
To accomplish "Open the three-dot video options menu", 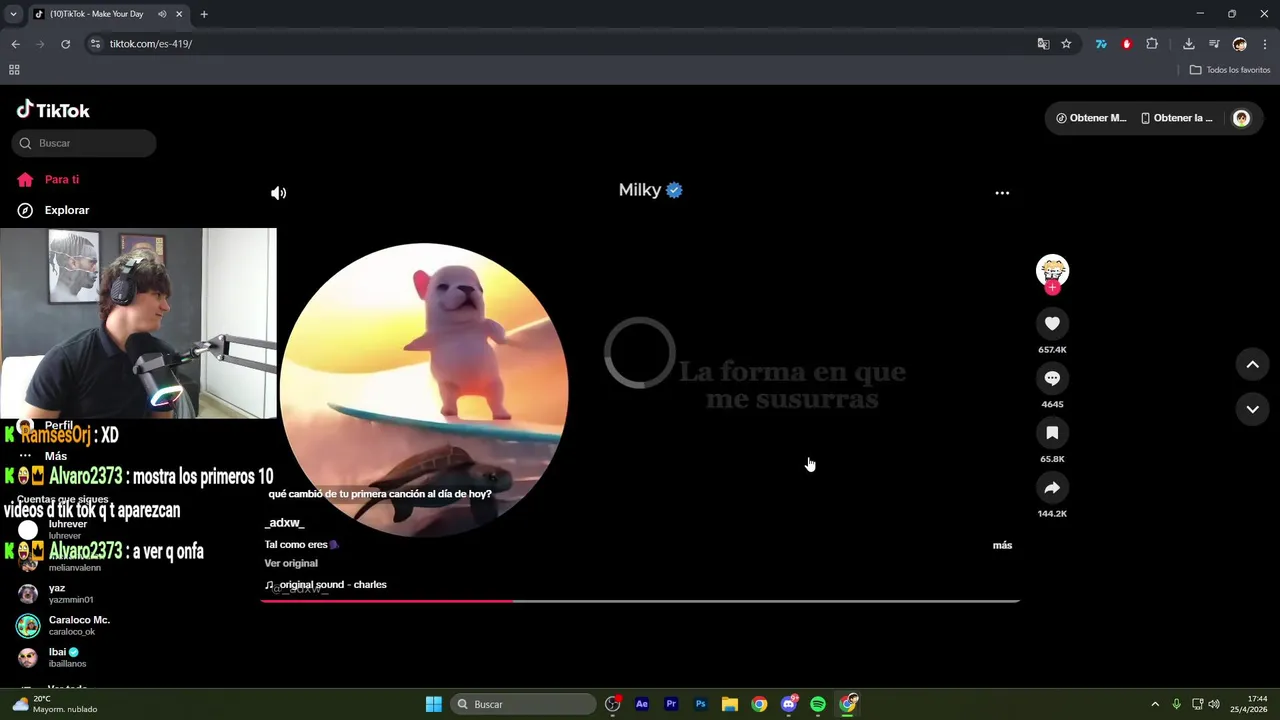I will pos(1002,193).
